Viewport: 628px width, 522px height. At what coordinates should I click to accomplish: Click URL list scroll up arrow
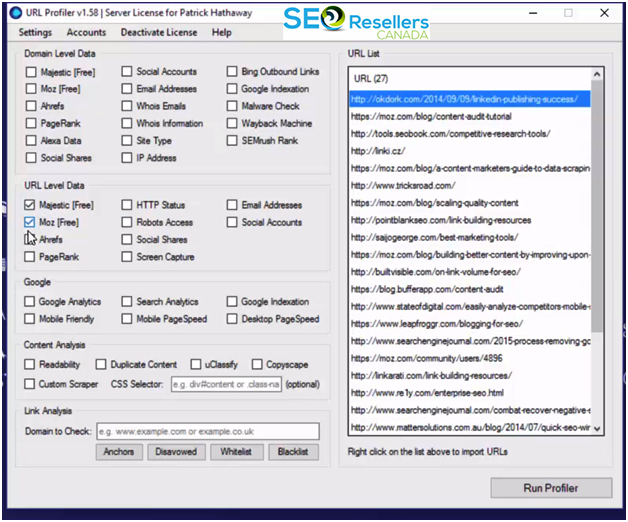coord(597,74)
